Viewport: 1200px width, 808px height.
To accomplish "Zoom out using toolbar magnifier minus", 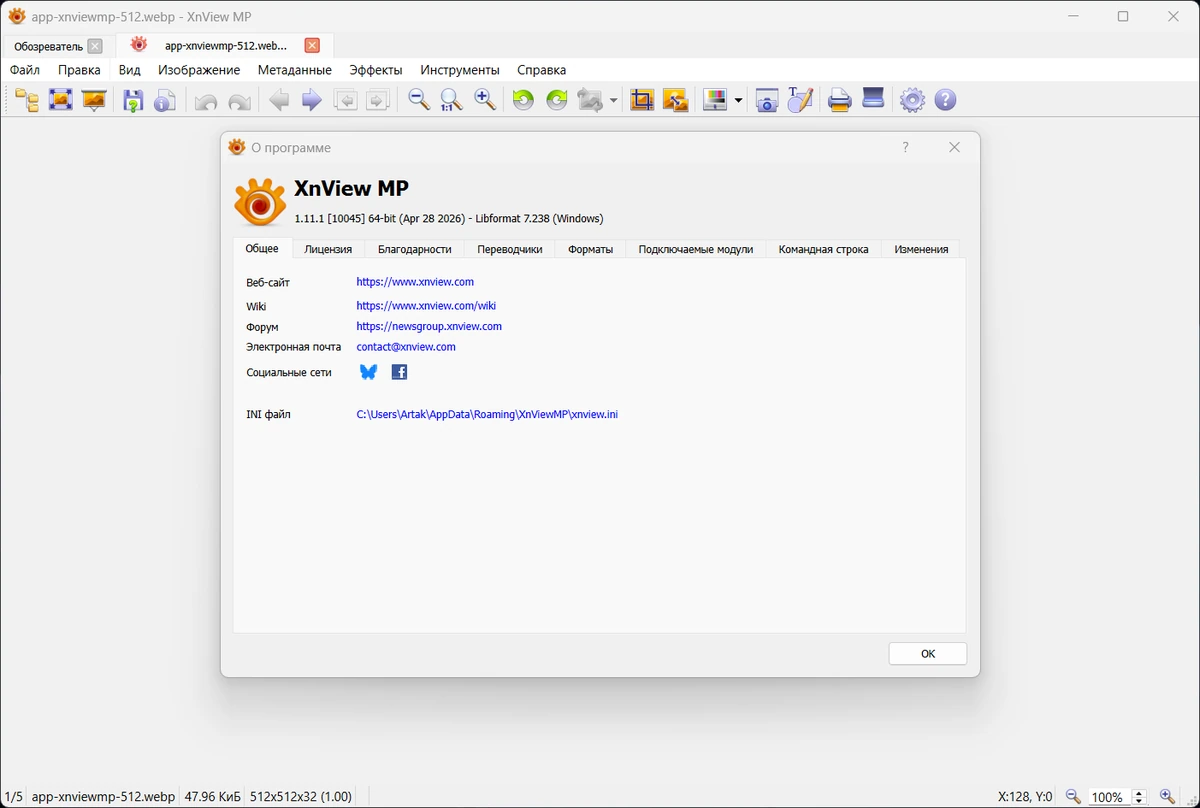I will pyautogui.click(x=419, y=100).
